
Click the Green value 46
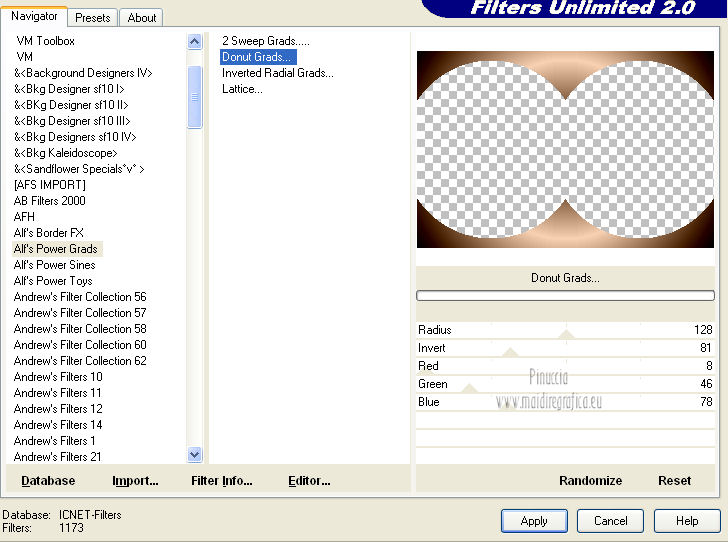pos(706,384)
